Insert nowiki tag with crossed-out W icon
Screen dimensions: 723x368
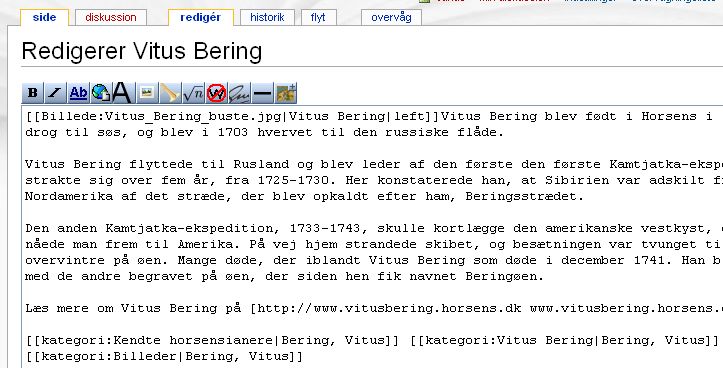(x=216, y=93)
